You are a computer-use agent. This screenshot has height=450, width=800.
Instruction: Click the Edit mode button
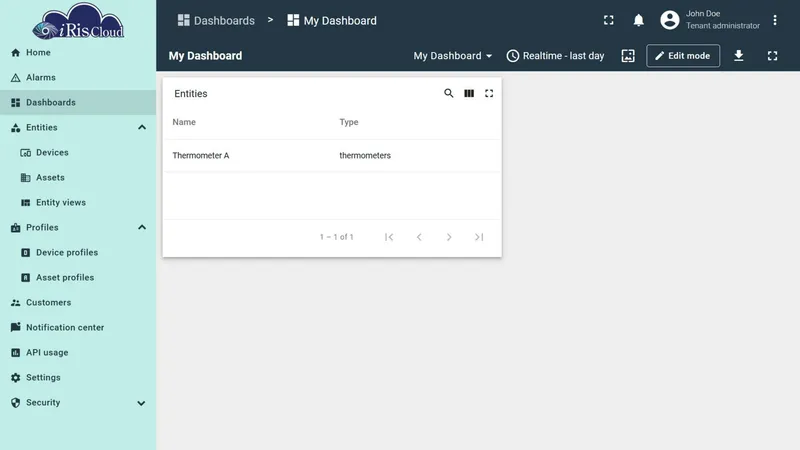(683, 56)
